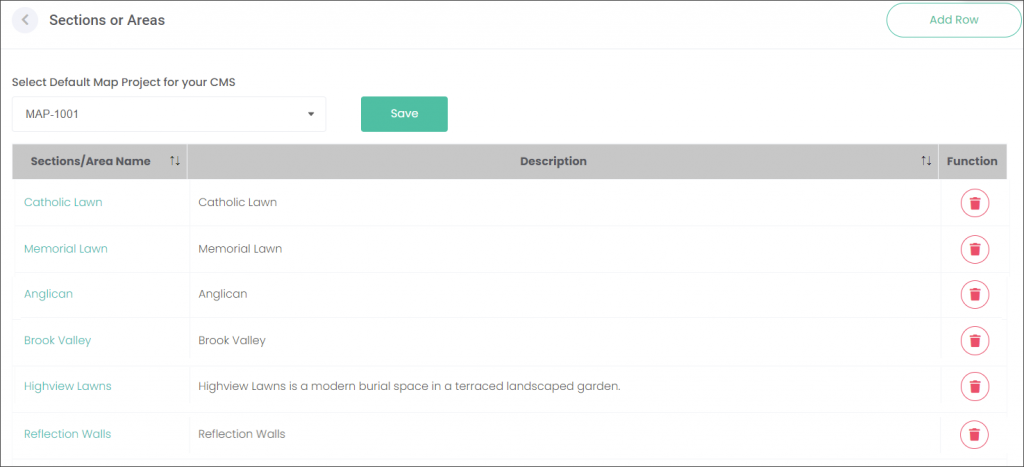The width and height of the screenshot is (1024, 467).
Task: Click the Function column header
Action: click(972, 161)
